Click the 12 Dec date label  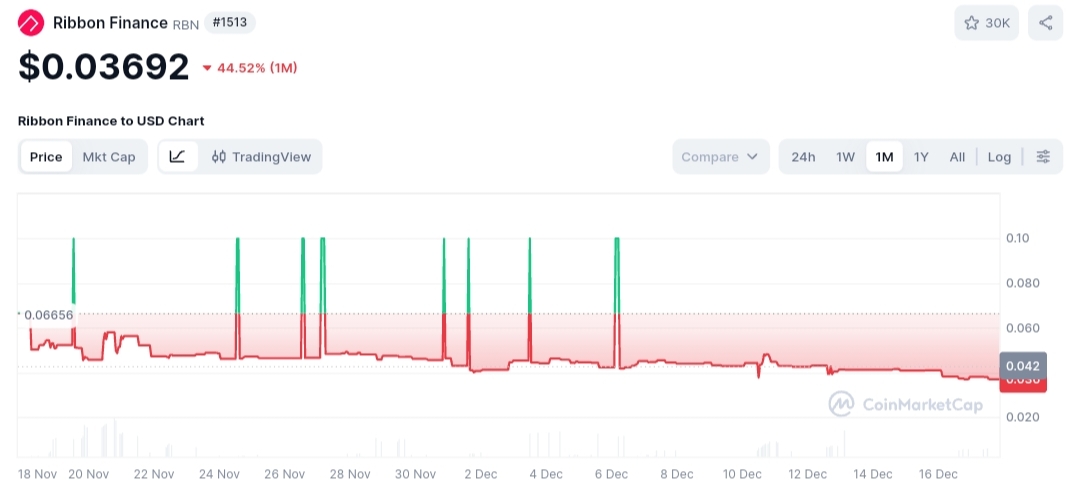pyautogui.click(x=807, y=474)
